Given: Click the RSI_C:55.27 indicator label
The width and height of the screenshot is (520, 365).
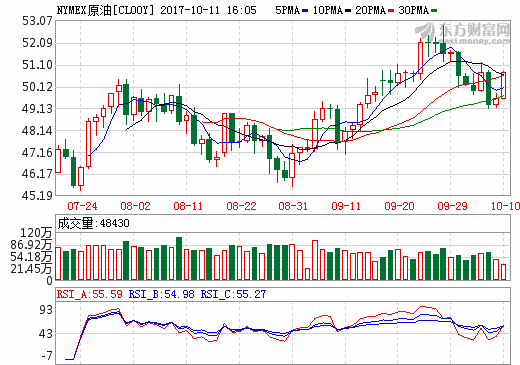Looking at the screenshot, I should (x=233, y=294).
